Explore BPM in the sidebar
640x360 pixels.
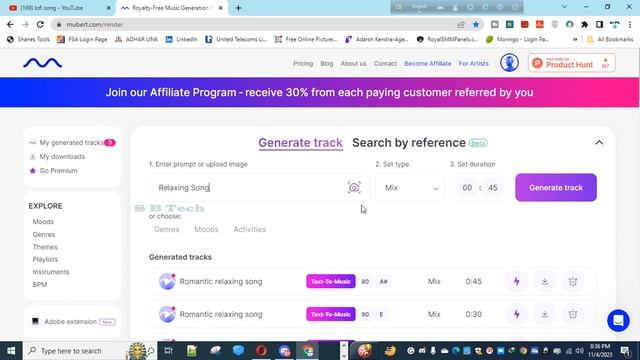[40, 284]
